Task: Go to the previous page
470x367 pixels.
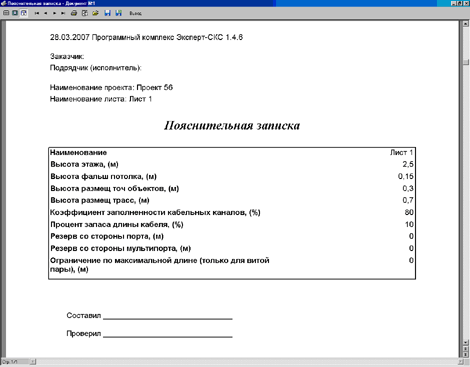Action: pos(46,13)
